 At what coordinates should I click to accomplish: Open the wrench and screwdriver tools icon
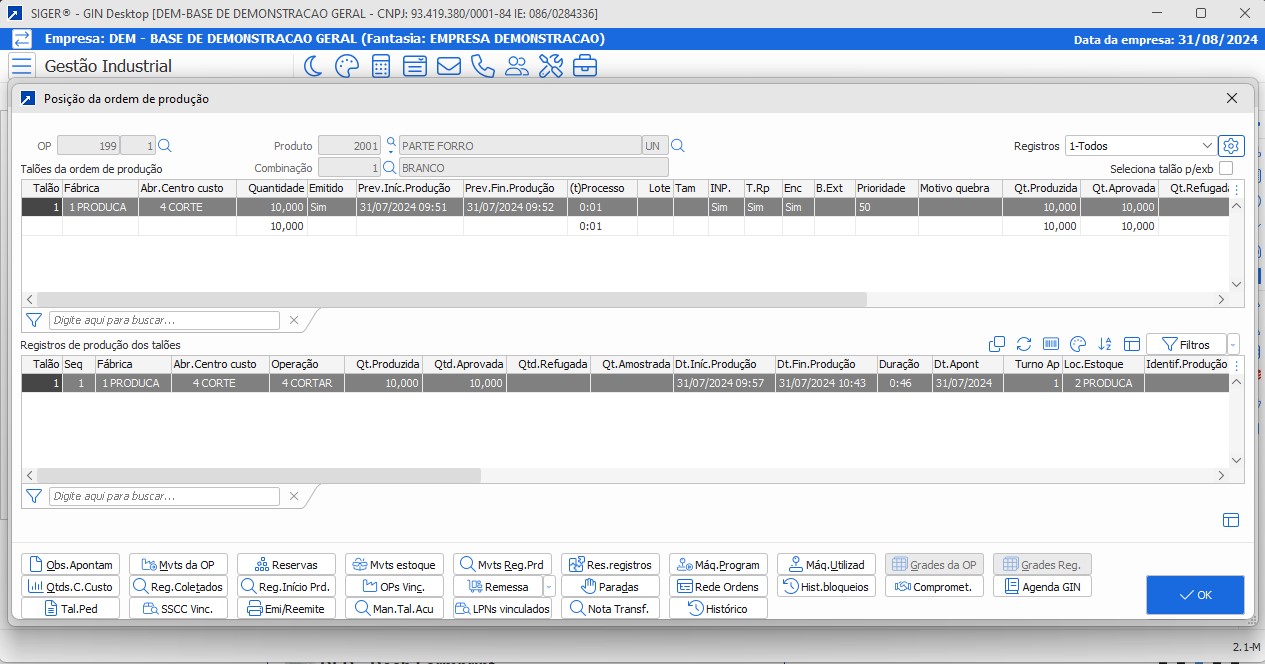point(551,67)
